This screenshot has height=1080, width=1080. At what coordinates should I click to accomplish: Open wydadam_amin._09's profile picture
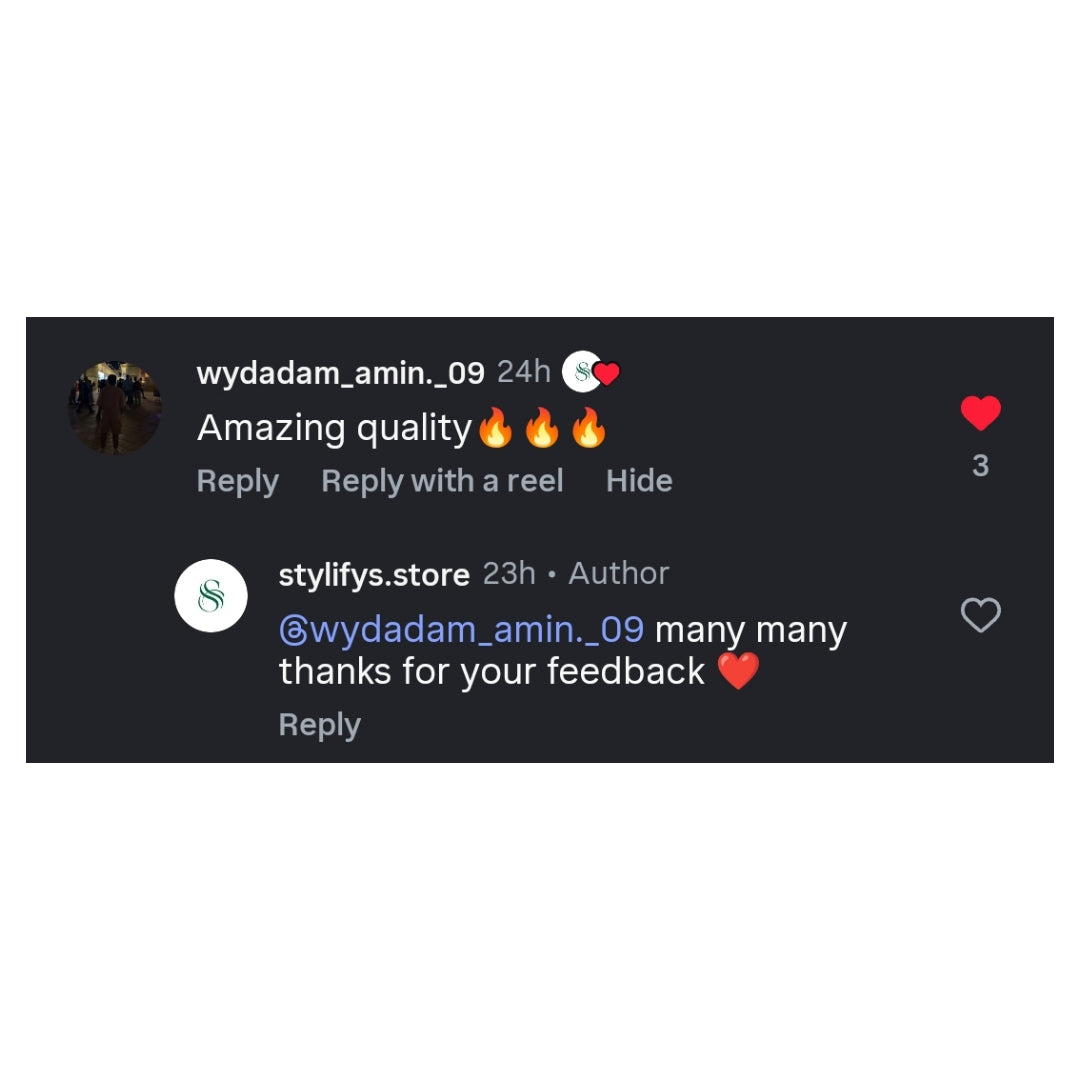115,408
